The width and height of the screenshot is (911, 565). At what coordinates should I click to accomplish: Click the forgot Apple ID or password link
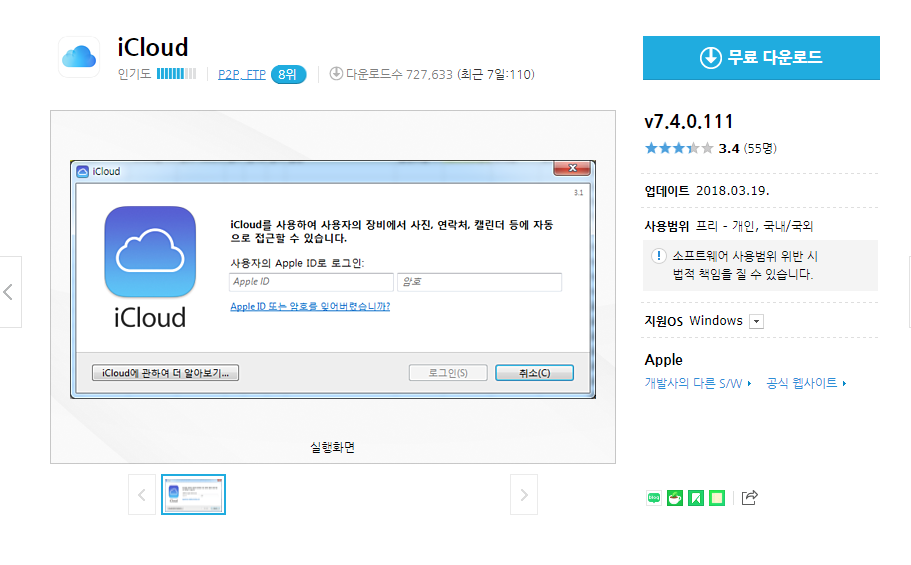pyautogui.click(x=310, y=306)
